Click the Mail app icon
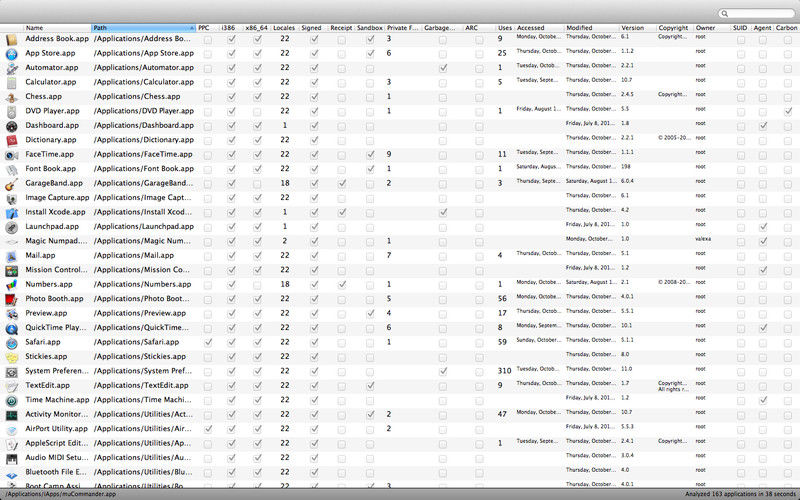The image size is (800, 500). point(11,256)
